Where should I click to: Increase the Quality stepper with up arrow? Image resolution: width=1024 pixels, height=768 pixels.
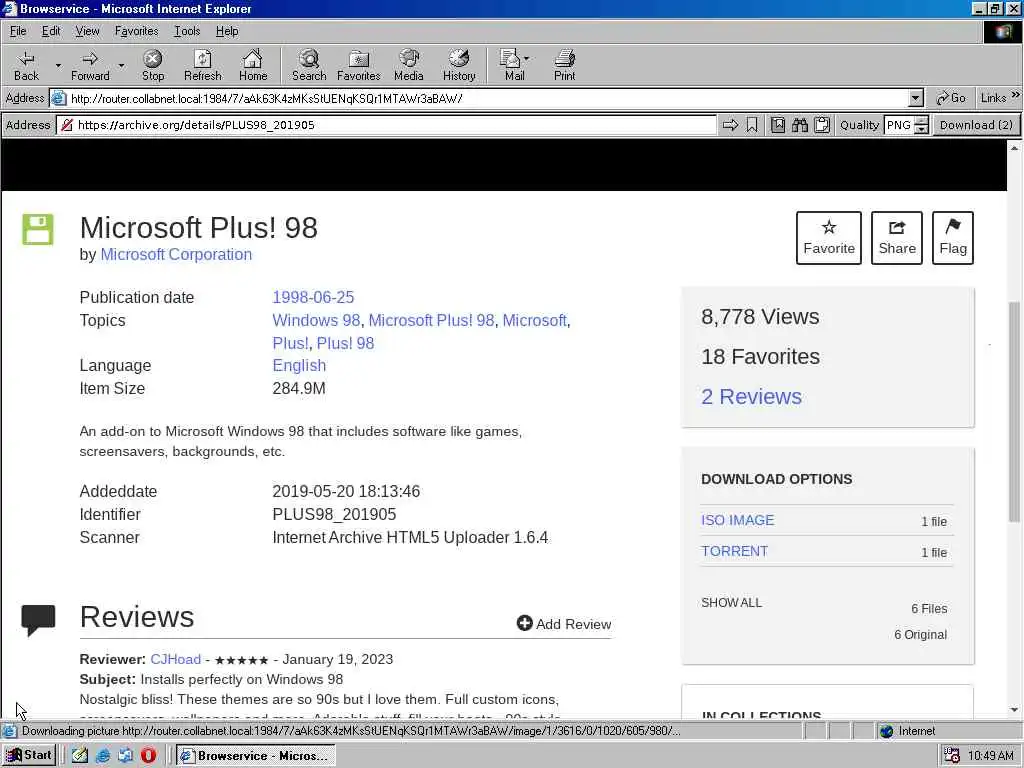pyautogui.click(x=921, y=120)
